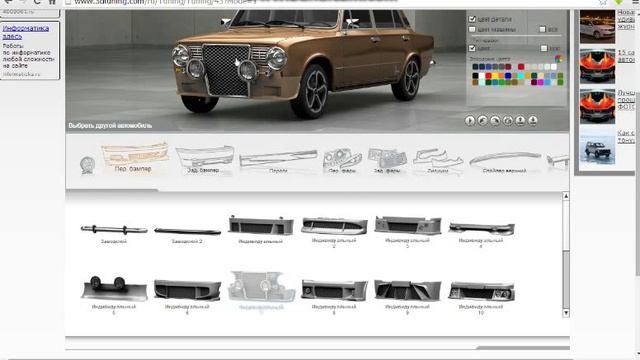The width and height of the screenshot is (640, 360).
Task: Open the 'Информатика здесь' ad link
Action: tap(26, 32)
